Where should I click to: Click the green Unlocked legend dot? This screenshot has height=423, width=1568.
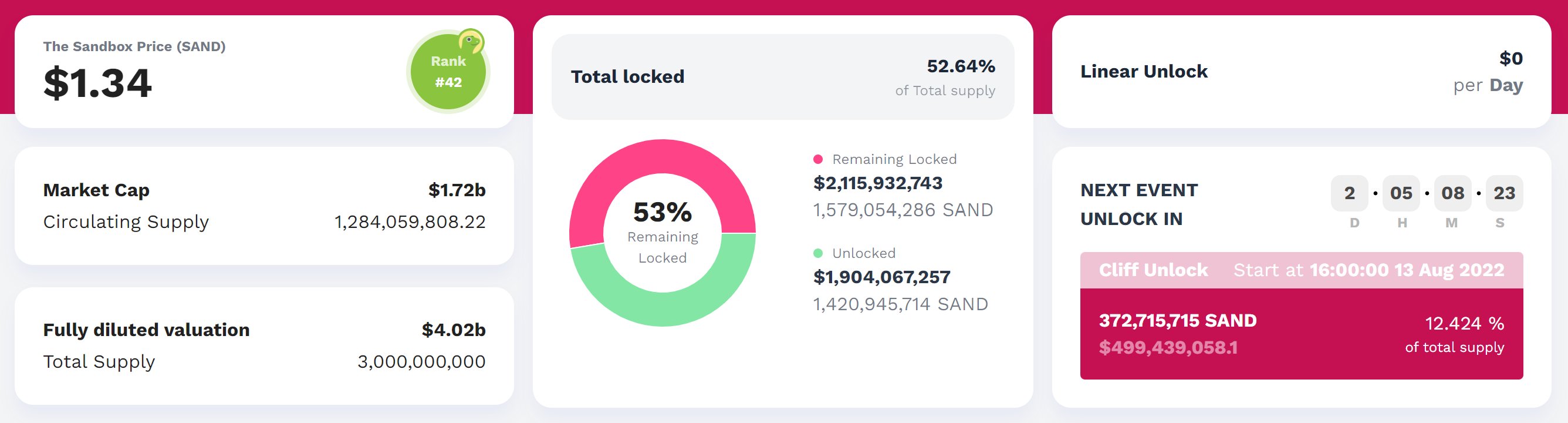point(818,253)
